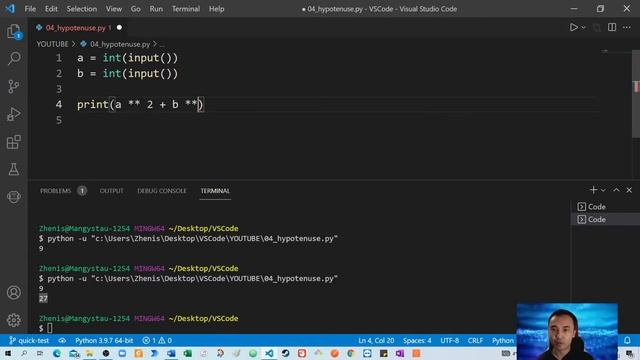Click the VS Code taskbar icon
The height and width of the screenshot is (360, 640).
tap(269, 353)
